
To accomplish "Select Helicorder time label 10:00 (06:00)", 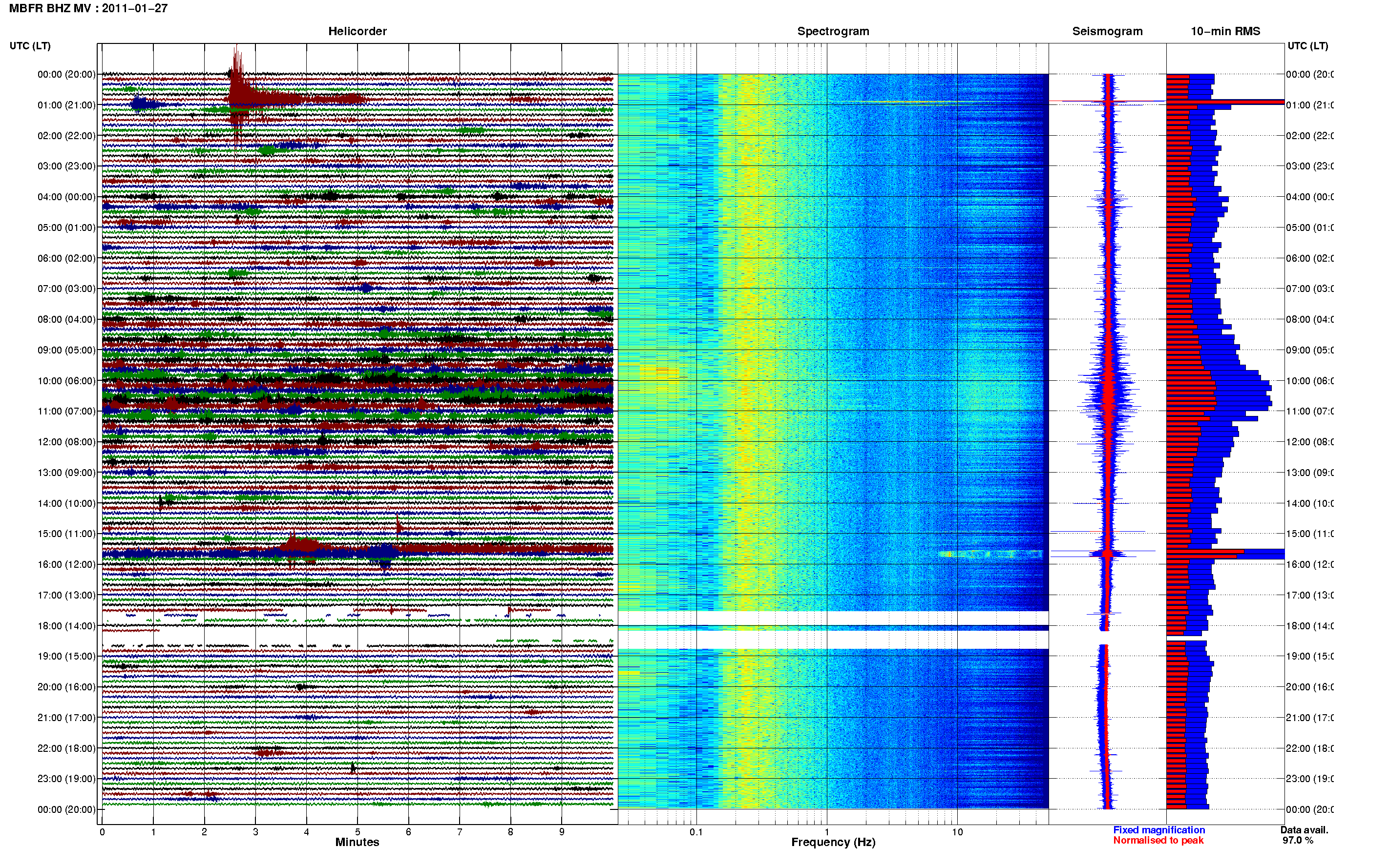I will pos(66,381).
